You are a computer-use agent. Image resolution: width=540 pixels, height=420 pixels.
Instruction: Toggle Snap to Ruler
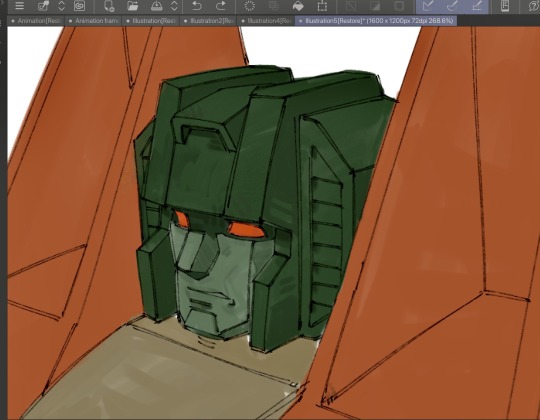(x=428, y=6)
